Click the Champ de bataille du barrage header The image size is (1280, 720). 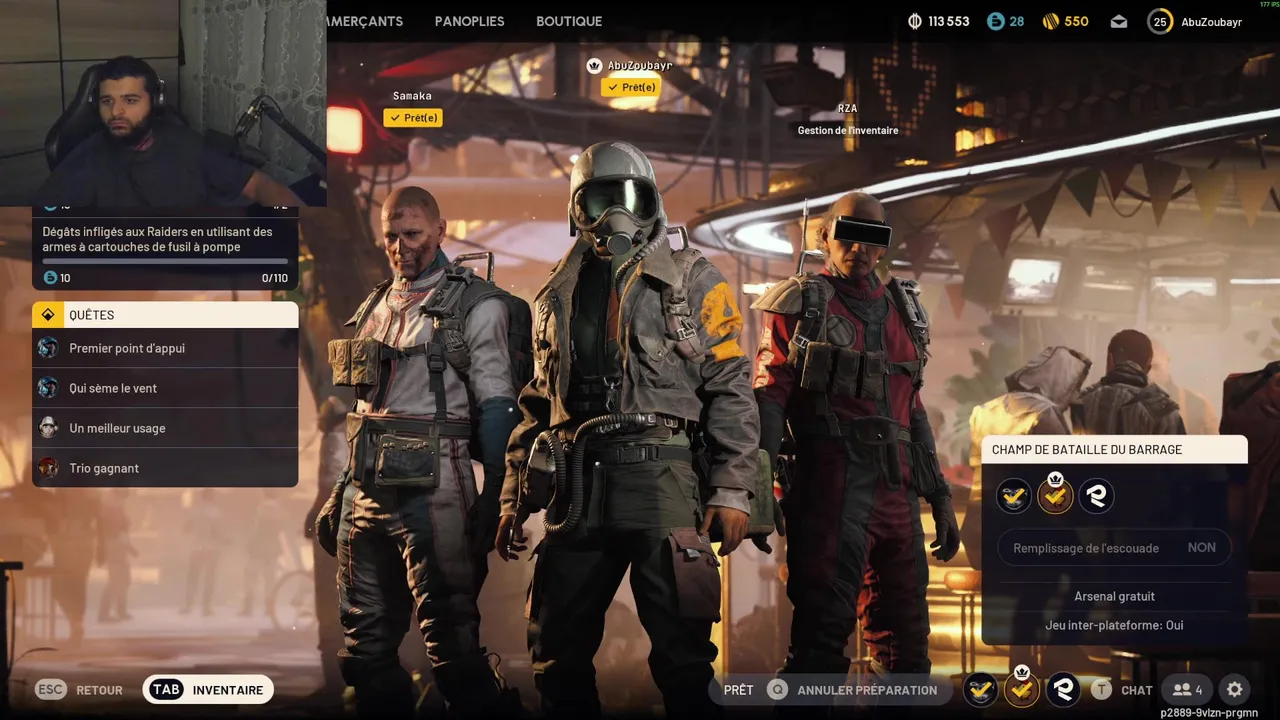coord(1114,450)
